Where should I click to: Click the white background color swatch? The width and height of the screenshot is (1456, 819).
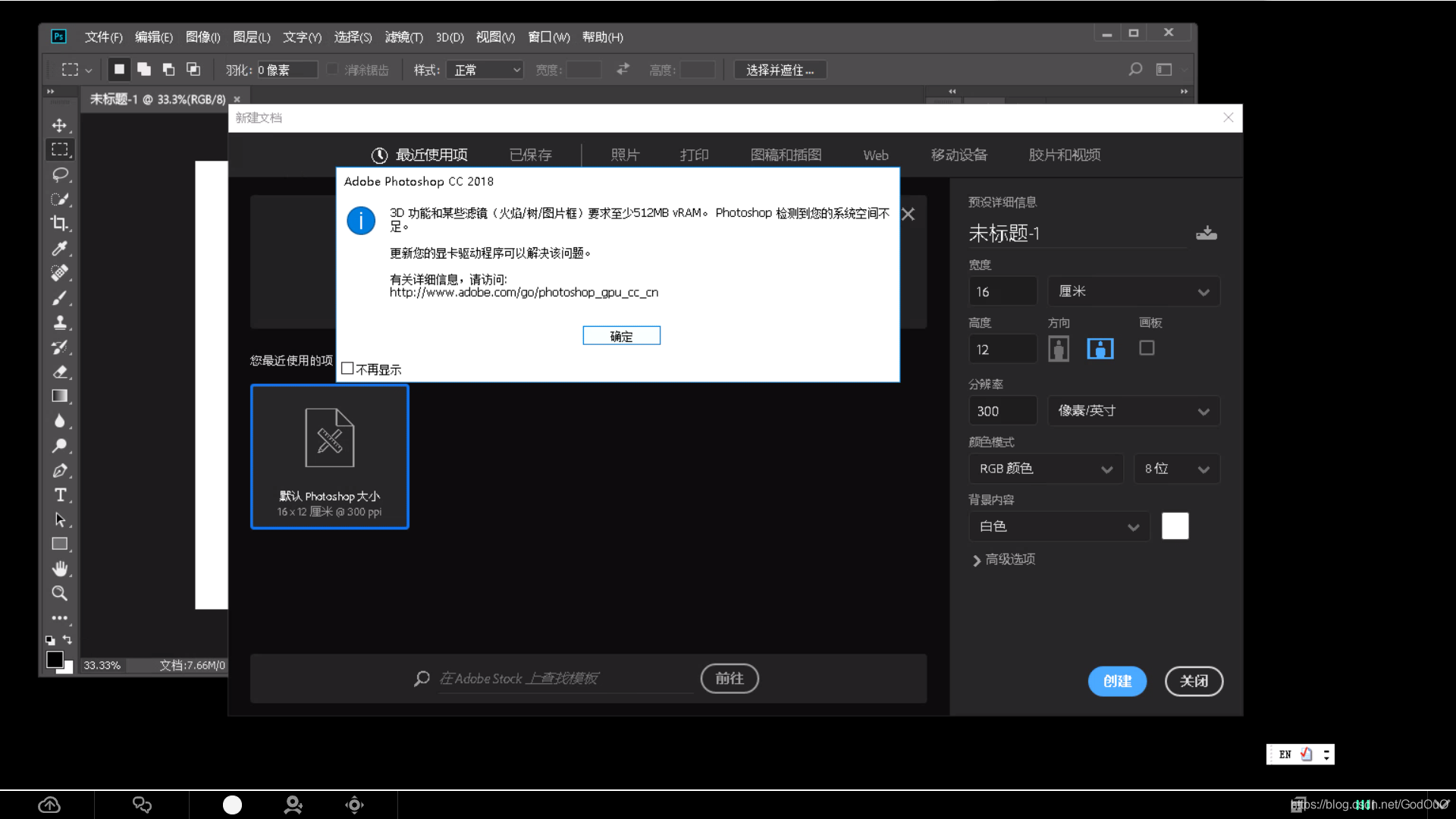[1175, 526]
